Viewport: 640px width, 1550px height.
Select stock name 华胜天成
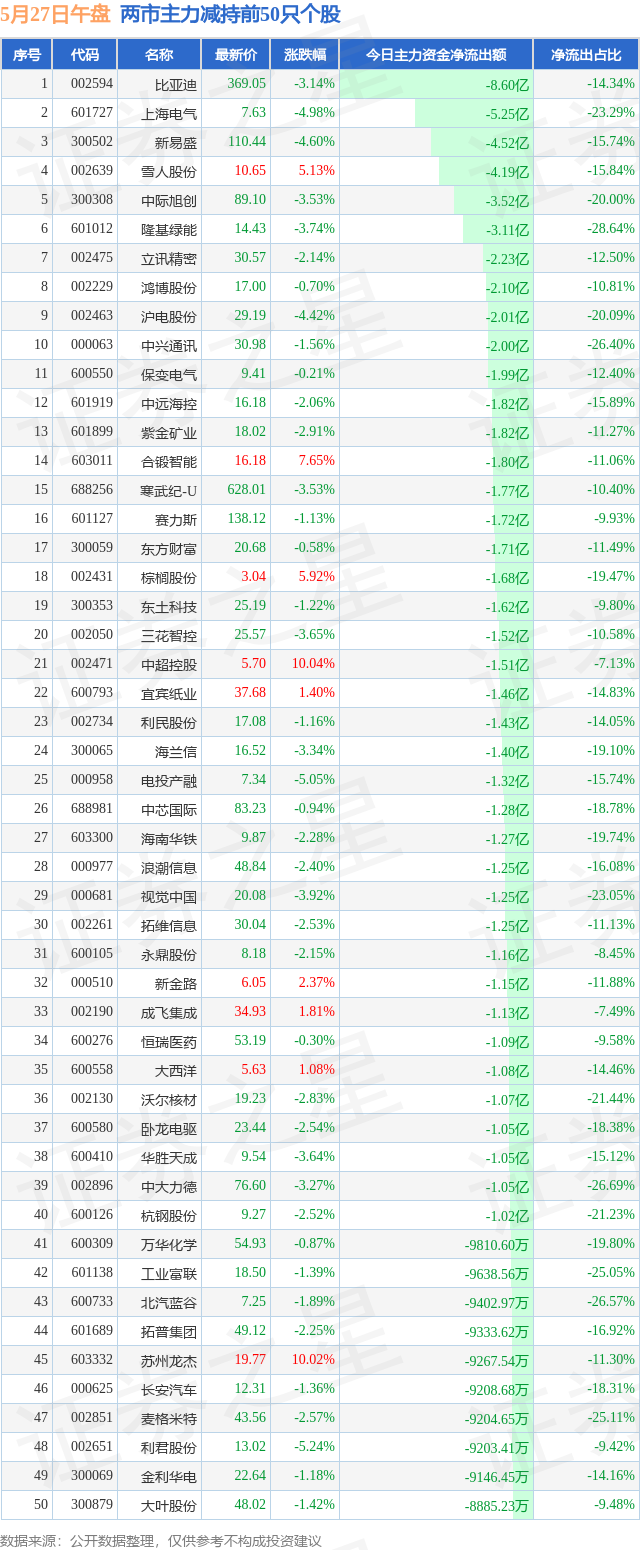(x=169, y=1157)
